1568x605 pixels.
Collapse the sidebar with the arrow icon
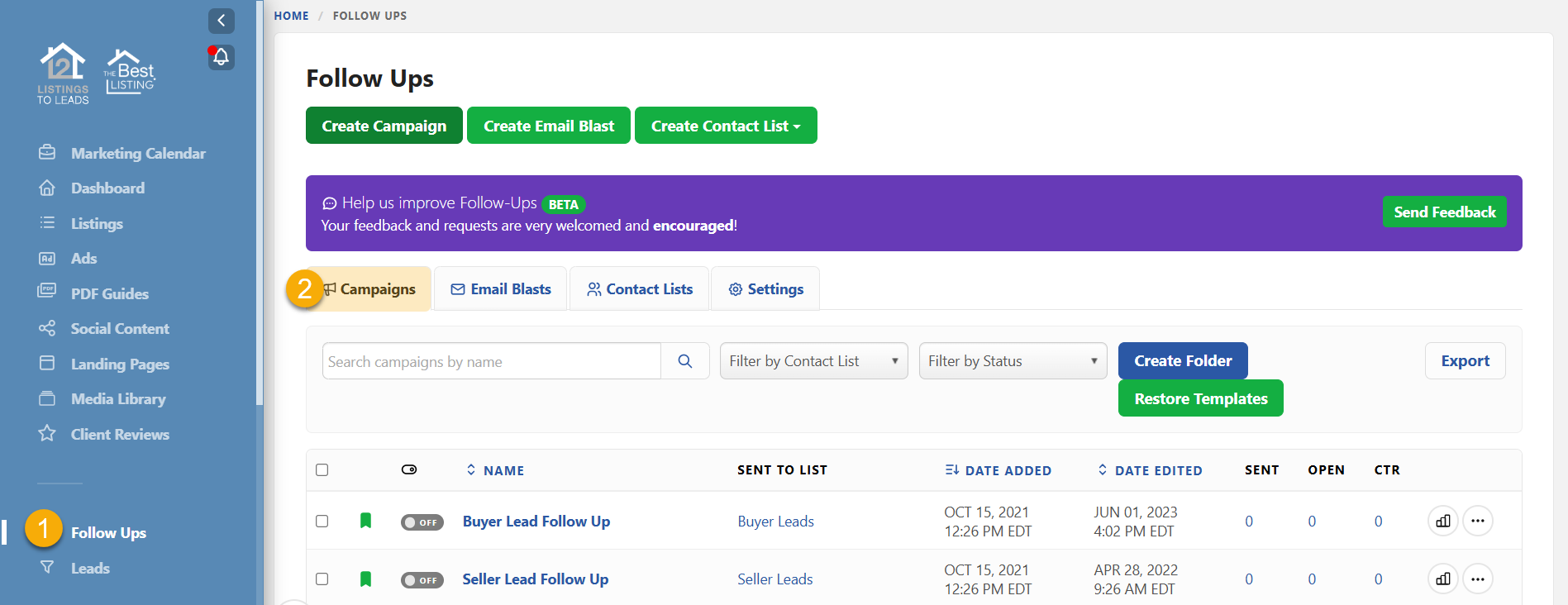tap(221, 21)
